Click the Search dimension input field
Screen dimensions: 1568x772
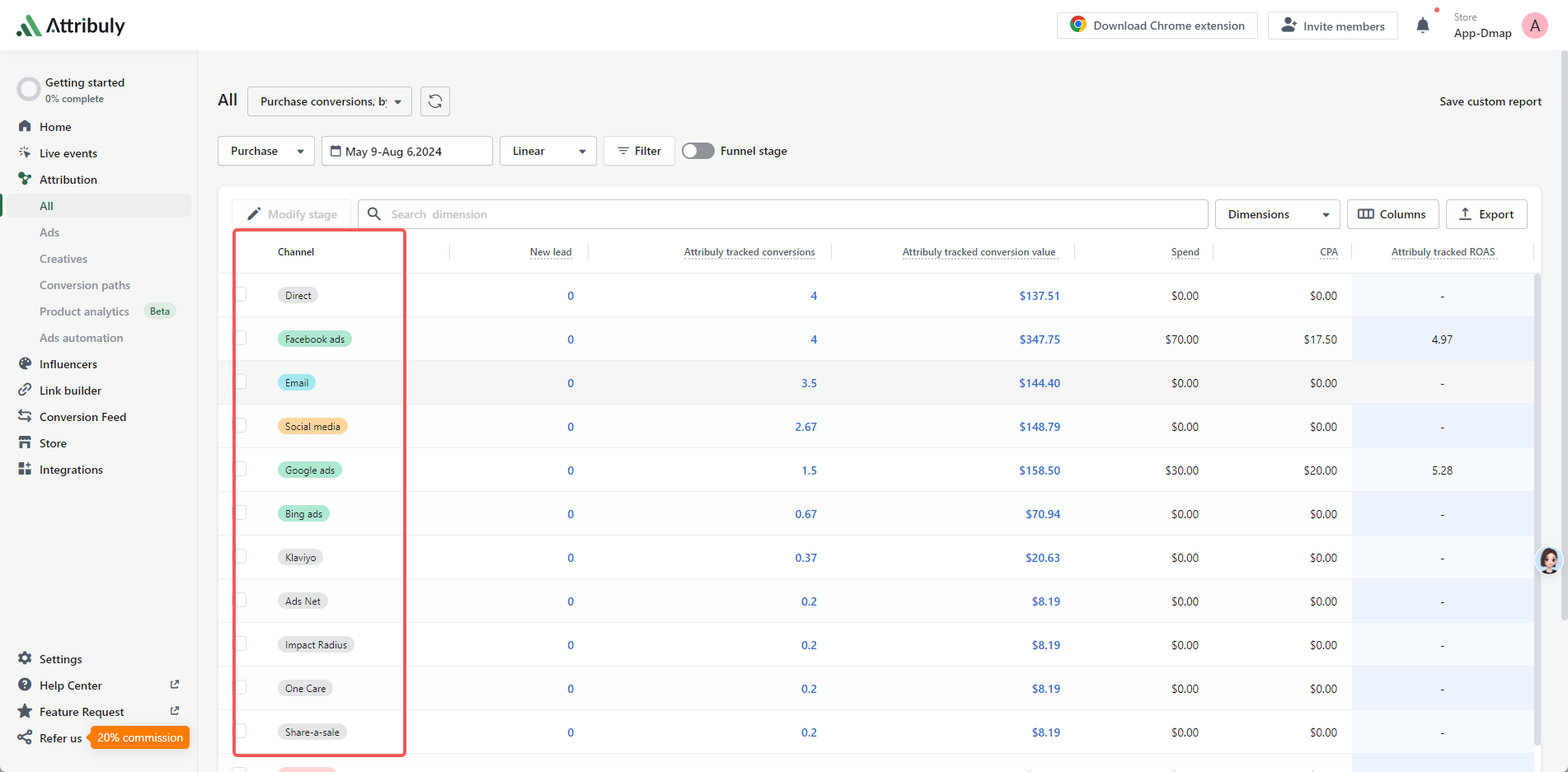tap(783, 214)
